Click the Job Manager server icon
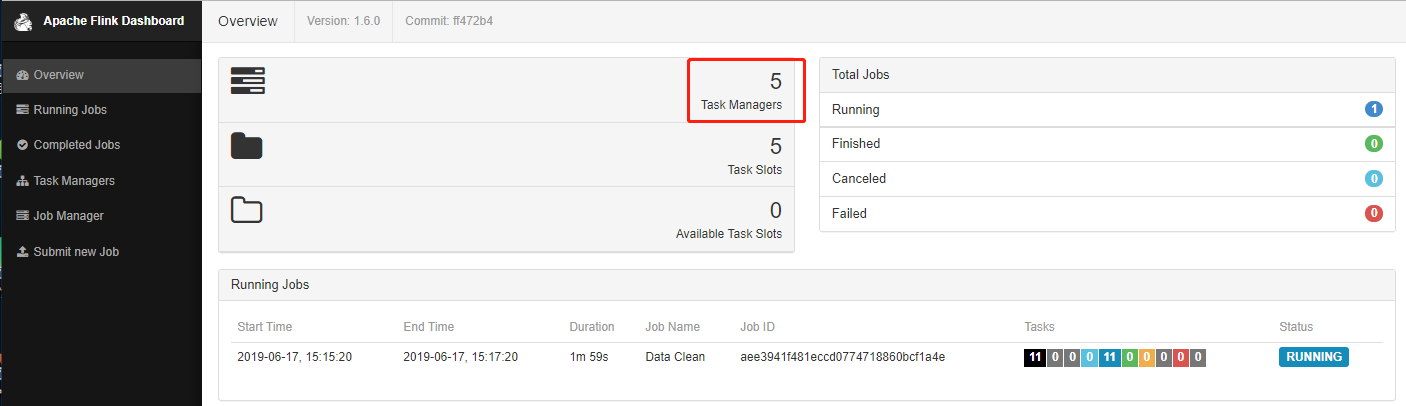 point(23,216)
